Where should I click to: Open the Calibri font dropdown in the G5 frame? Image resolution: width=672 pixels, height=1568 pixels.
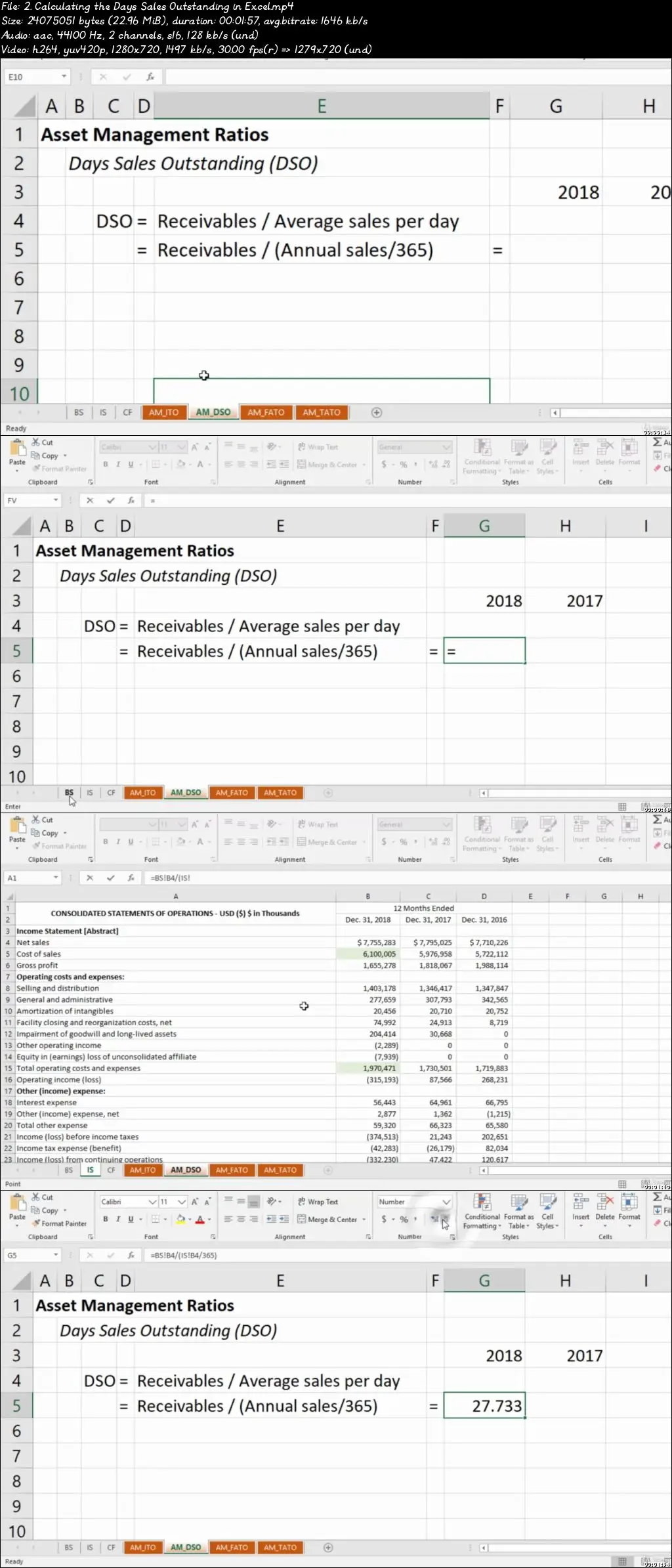(x=153, y=1202)
